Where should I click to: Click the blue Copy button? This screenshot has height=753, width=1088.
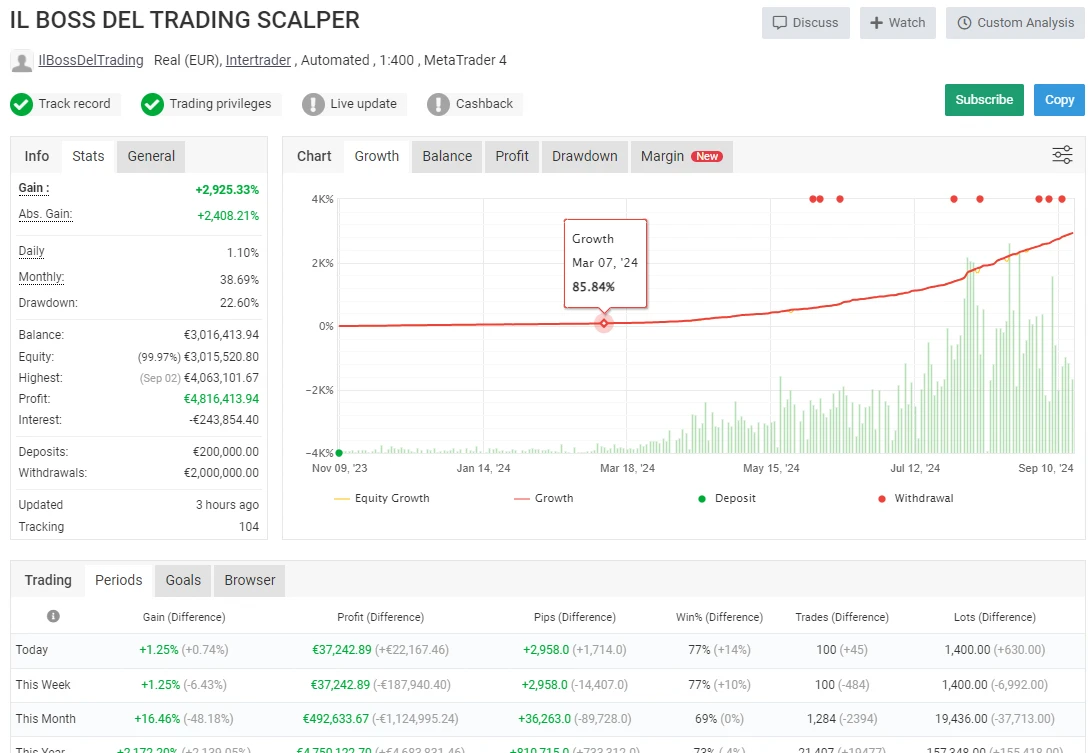(x=1059, y=100)
